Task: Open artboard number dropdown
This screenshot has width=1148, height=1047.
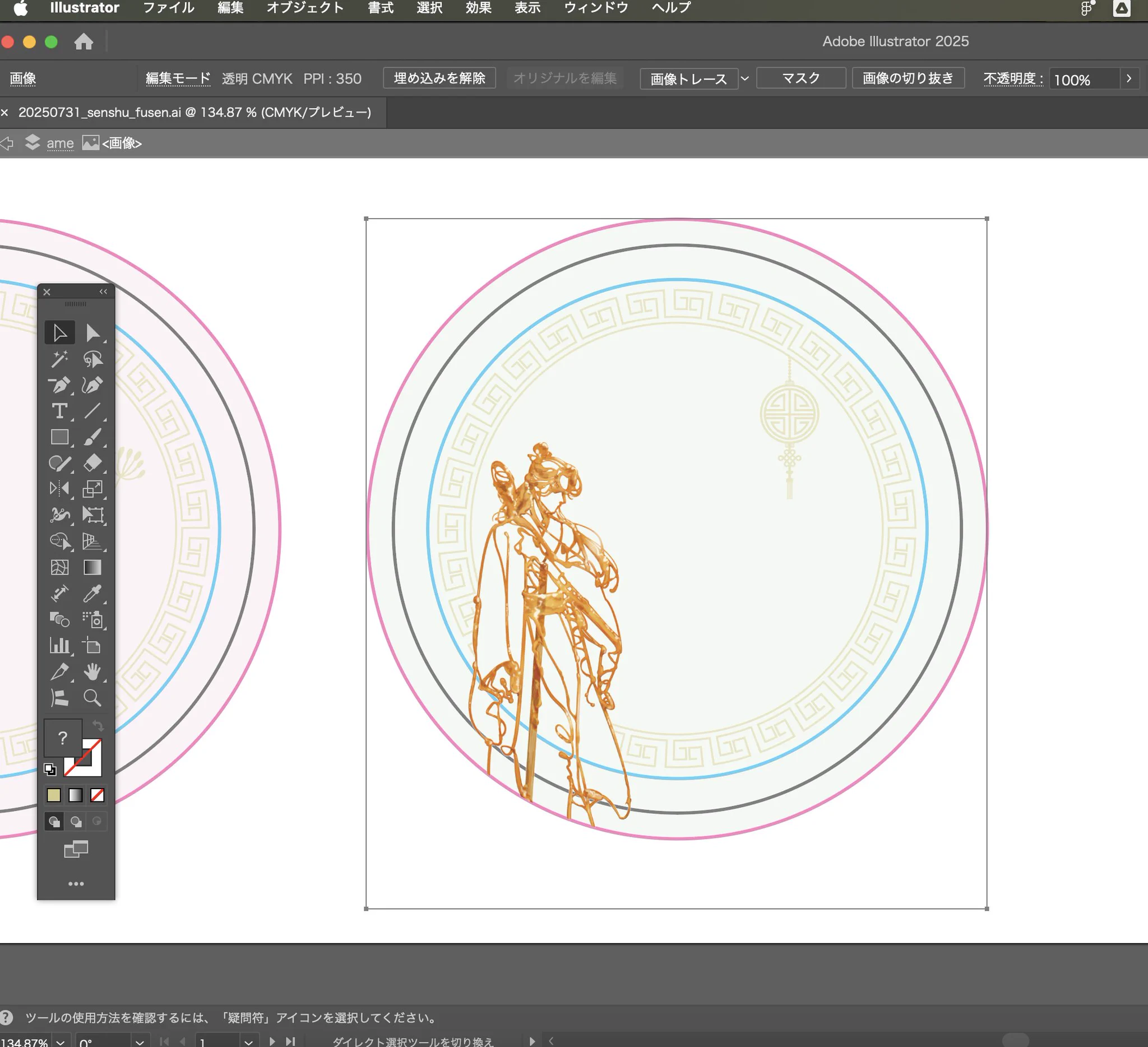Action: 248,1042
